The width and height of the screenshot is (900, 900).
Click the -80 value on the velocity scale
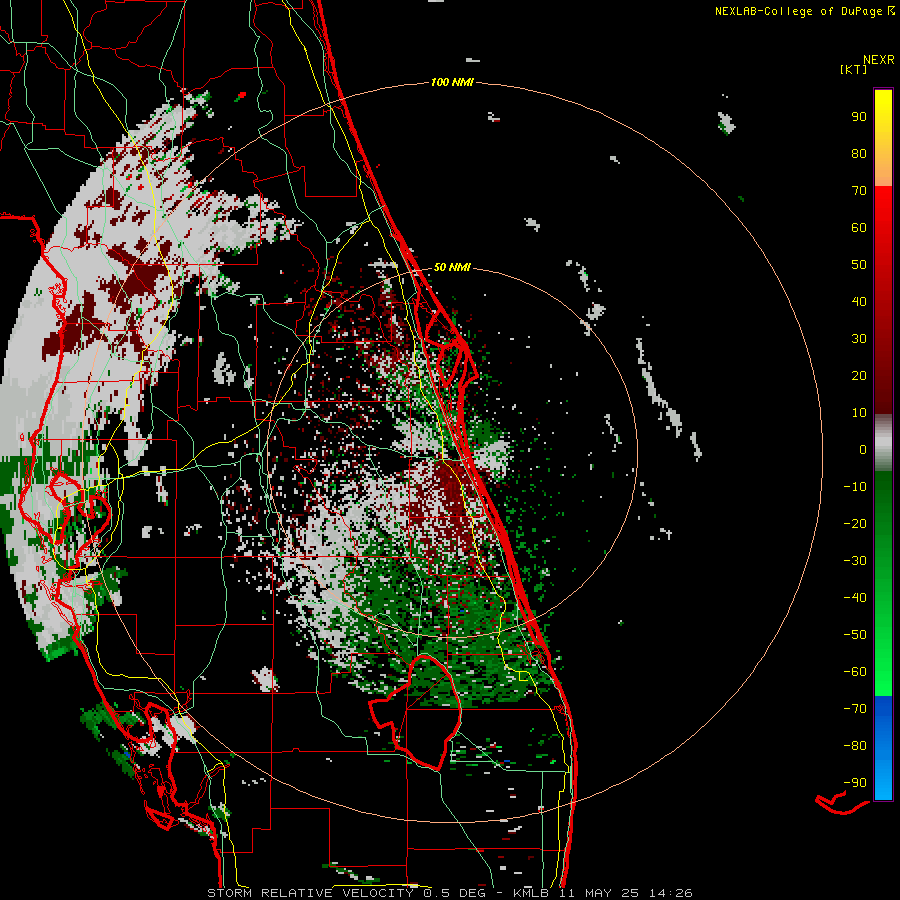pyautogui.click(x=855, y=746)
